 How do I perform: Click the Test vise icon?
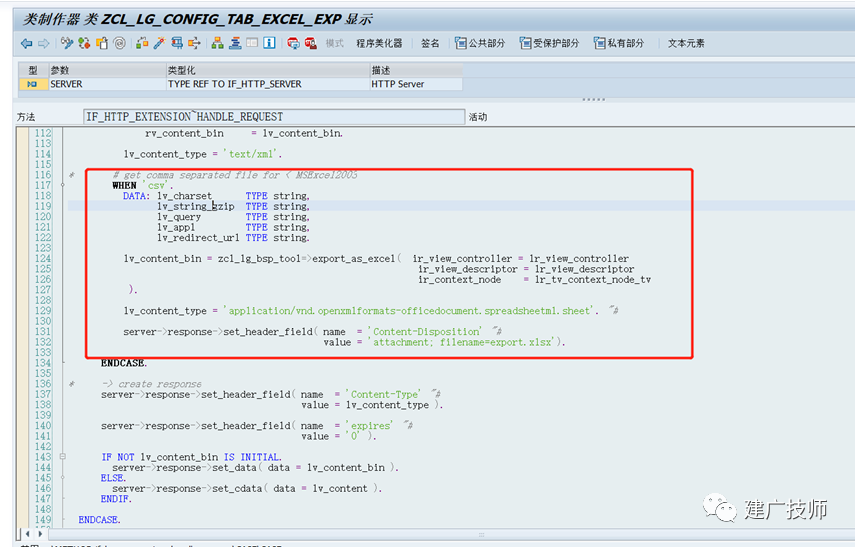coord(177,43)
